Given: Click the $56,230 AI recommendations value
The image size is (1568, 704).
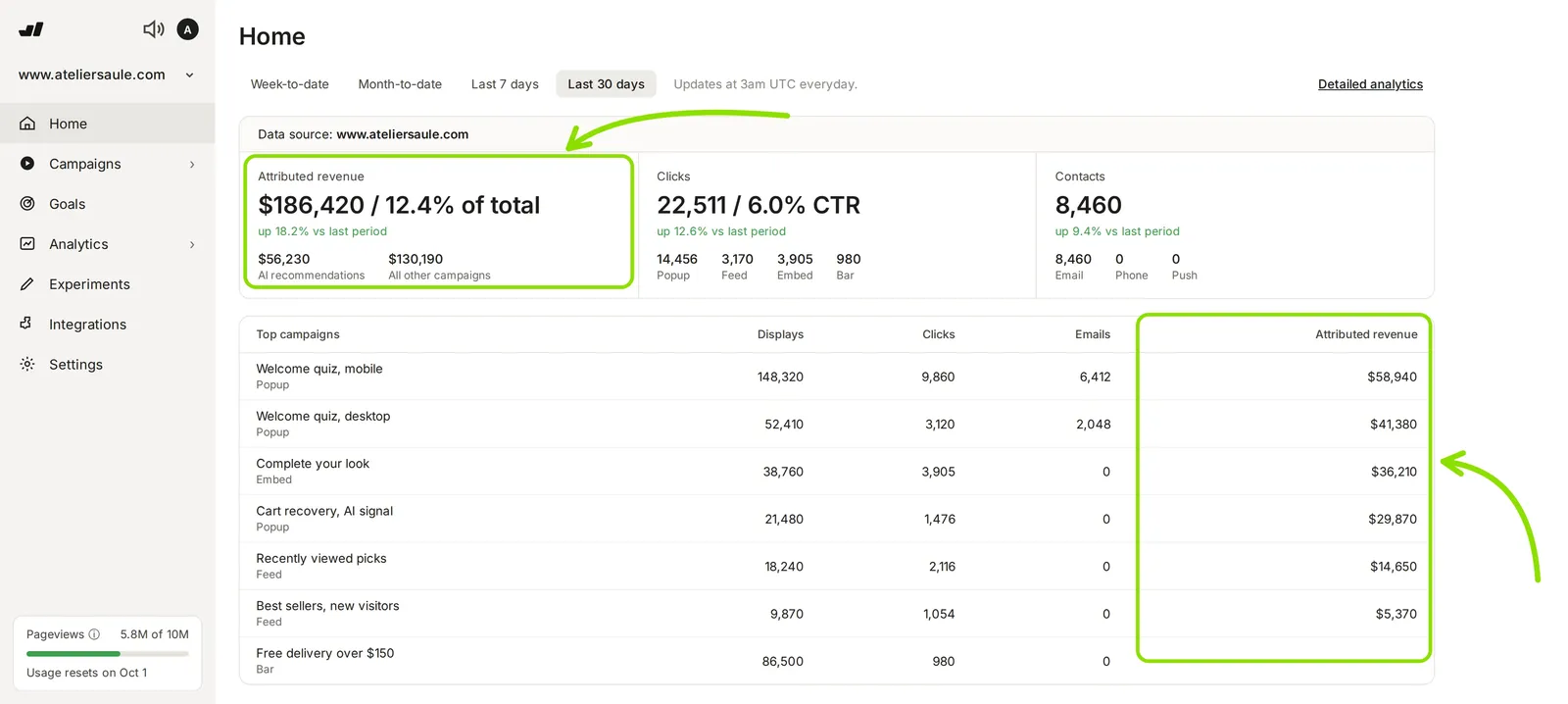Looking at the screenshot, I should coord(284,259).
